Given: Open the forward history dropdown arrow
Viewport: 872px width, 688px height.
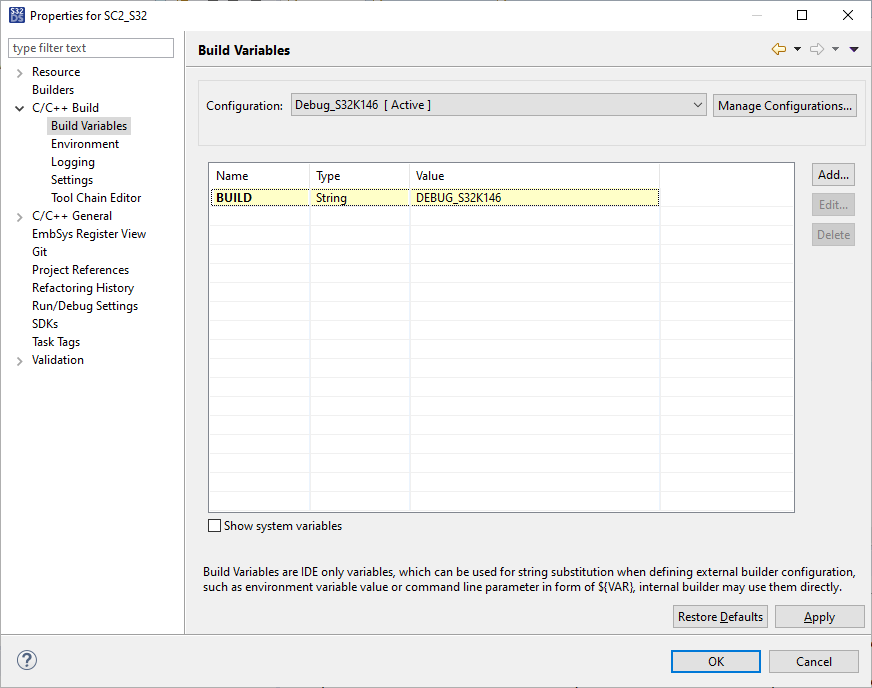Looking at the screenshot, I should click(x=835, y=50).
